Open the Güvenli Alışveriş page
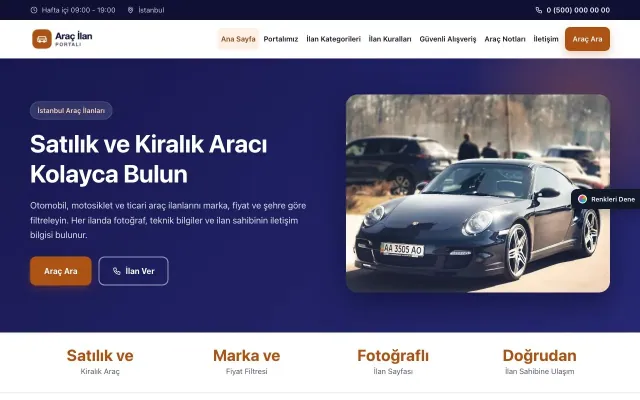 point(448,39)
